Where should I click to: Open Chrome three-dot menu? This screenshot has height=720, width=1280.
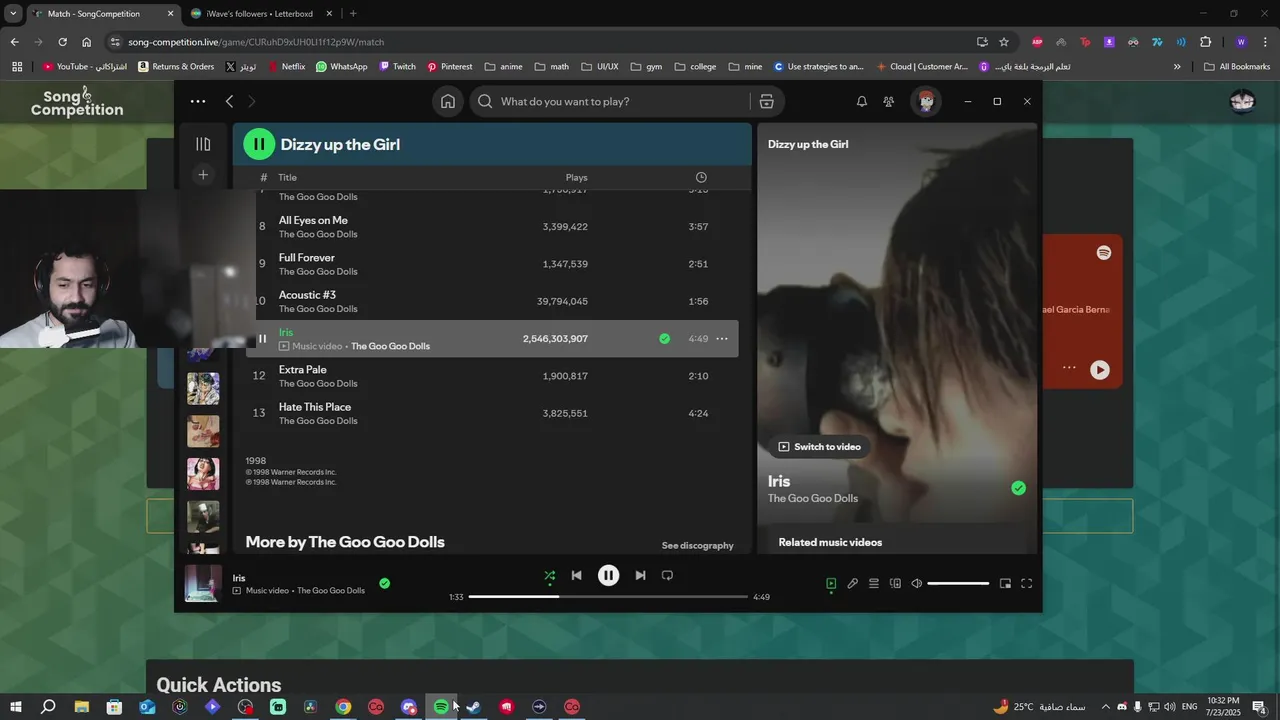1265,42
